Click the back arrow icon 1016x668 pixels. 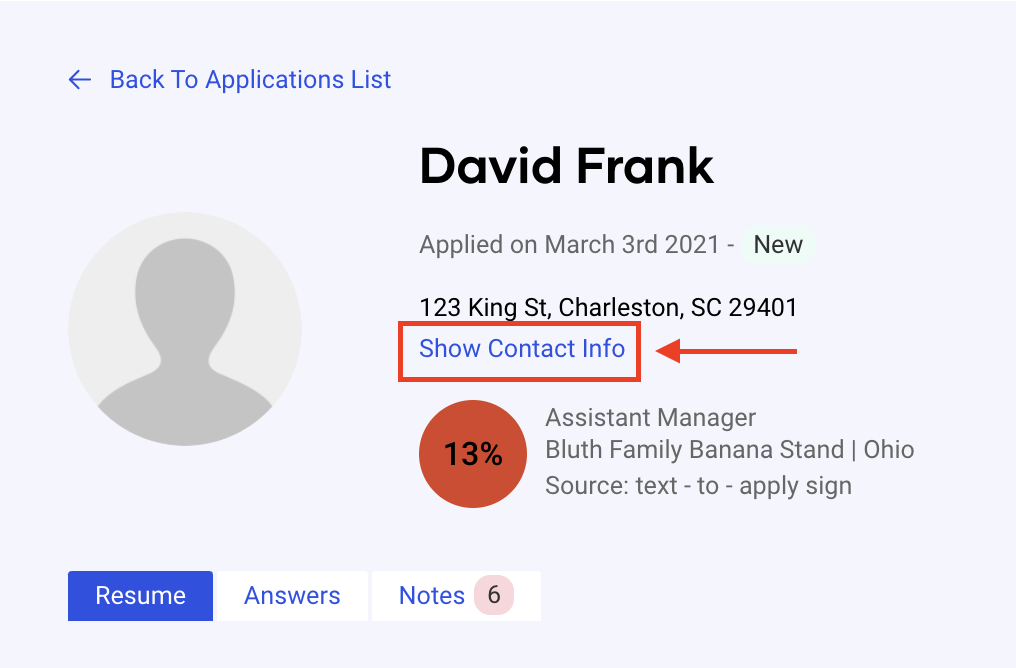(x=80, y=80)
